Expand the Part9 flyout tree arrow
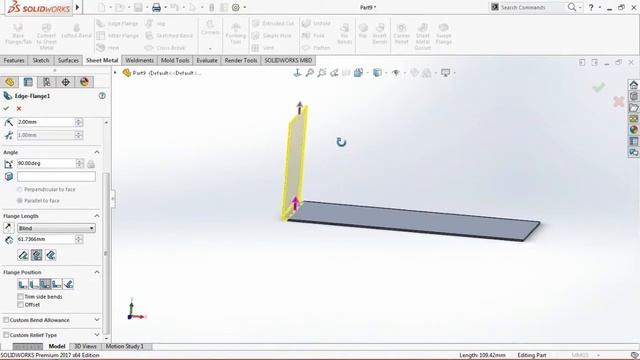Screen dimensions: 640x360 [116, 73]
